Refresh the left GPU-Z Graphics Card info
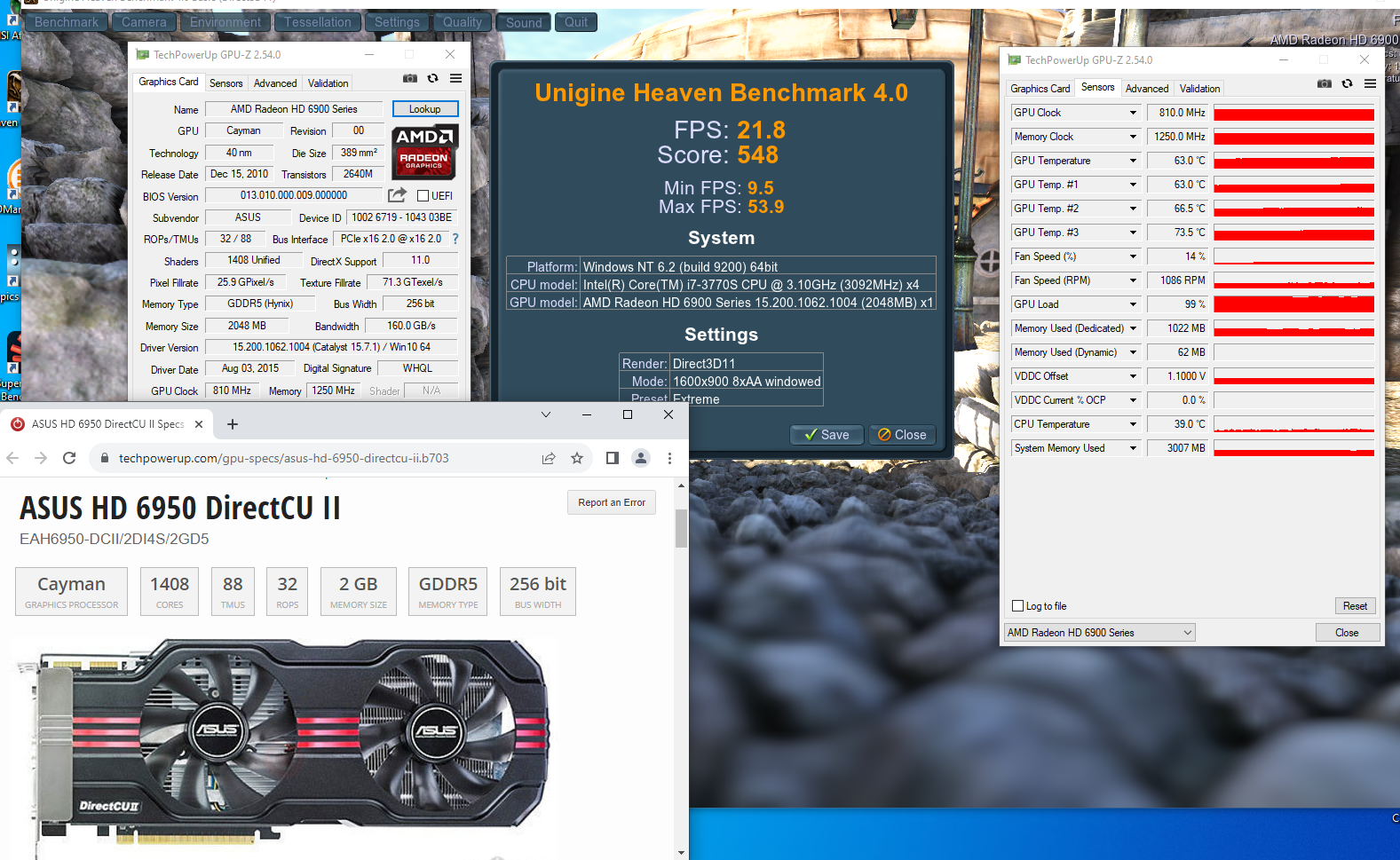This screenshot has height=860, width=1400. (433, 78)
